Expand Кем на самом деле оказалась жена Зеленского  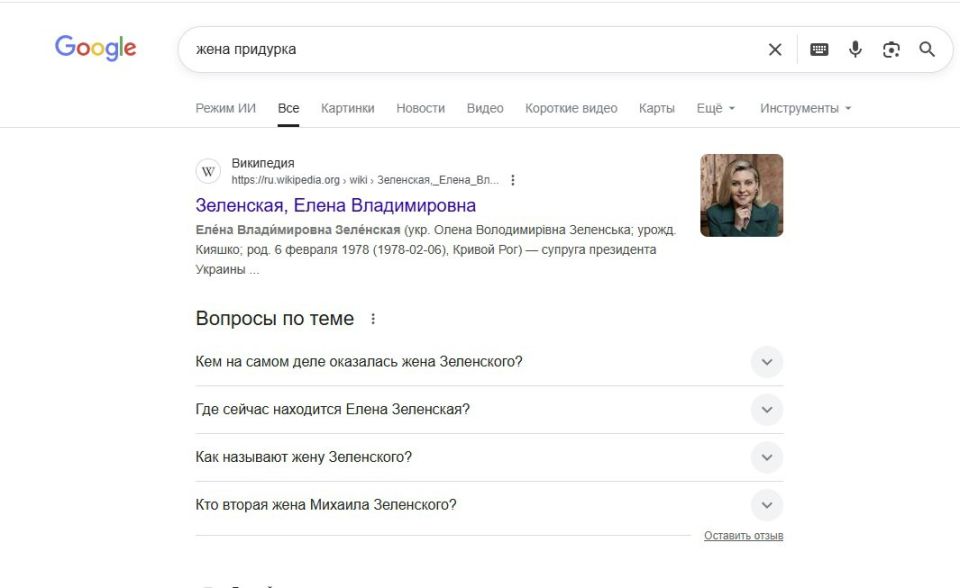(x=766, y=362)
